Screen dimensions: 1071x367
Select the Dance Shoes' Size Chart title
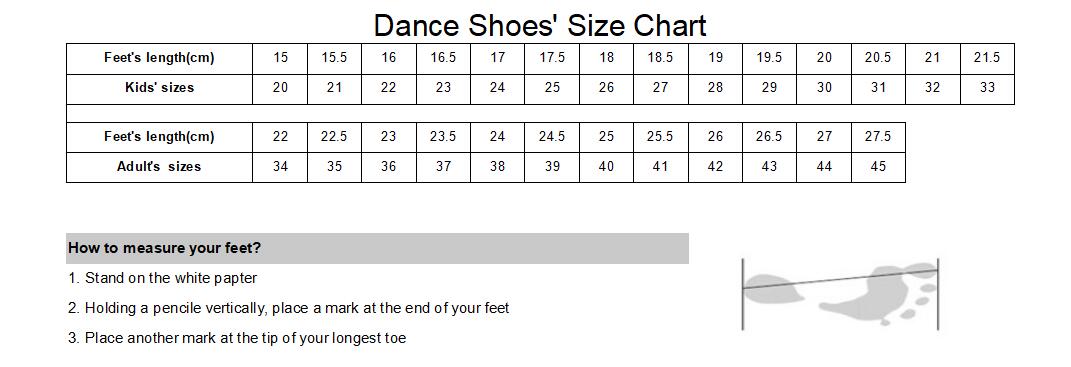click(x=540, y=26)
